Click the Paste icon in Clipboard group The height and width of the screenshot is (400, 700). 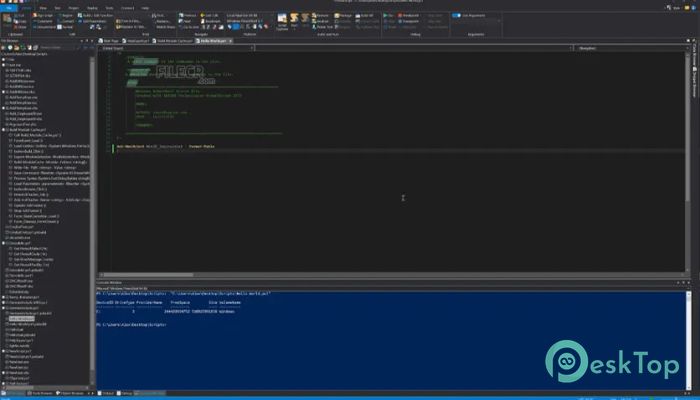coord(7,20)
